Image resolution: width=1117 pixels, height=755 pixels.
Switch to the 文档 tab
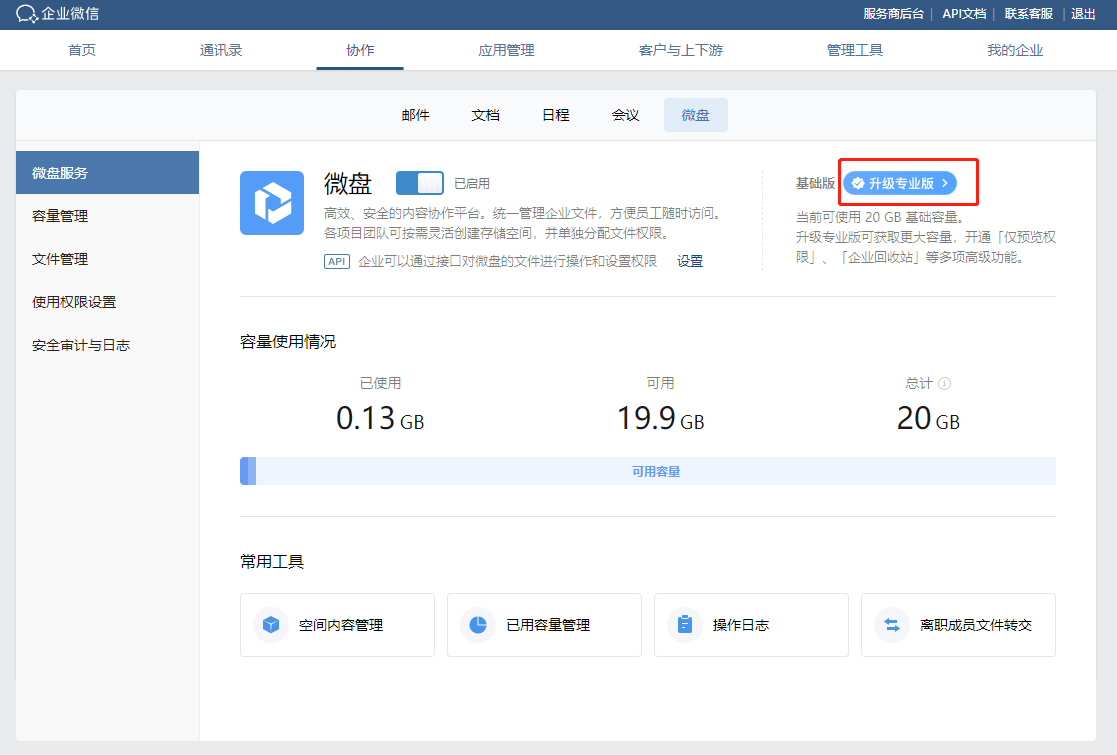coord(485,115)
